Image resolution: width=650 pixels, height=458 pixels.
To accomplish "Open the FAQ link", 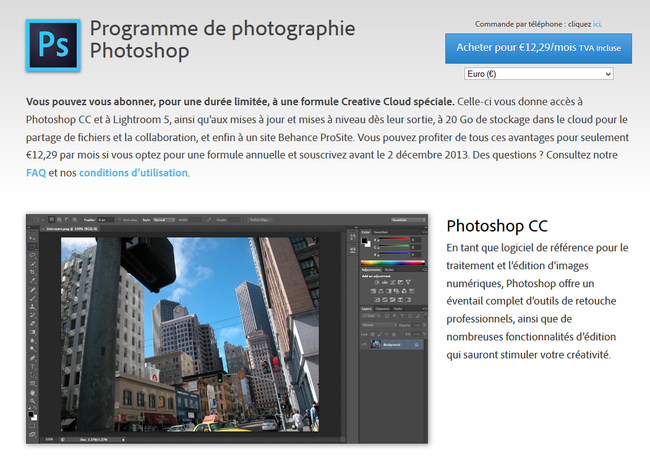I will 36,173.
